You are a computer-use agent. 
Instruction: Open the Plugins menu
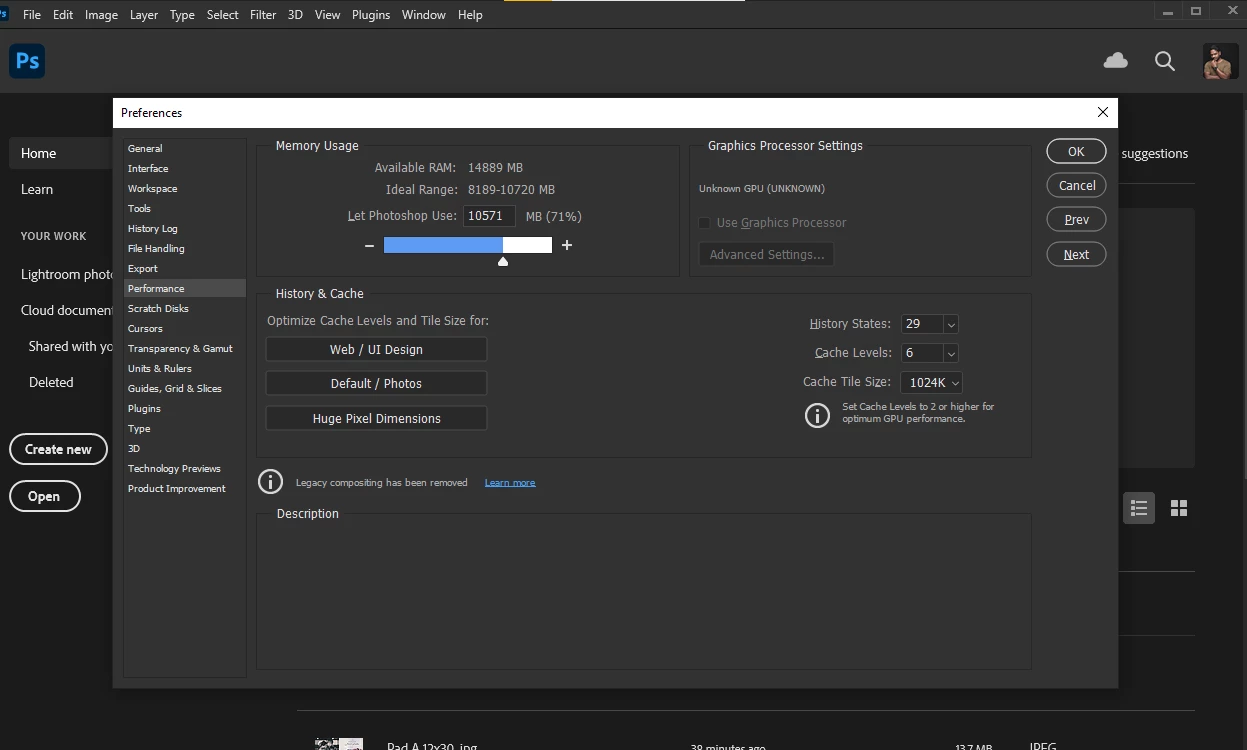click(x=371, y=15)
